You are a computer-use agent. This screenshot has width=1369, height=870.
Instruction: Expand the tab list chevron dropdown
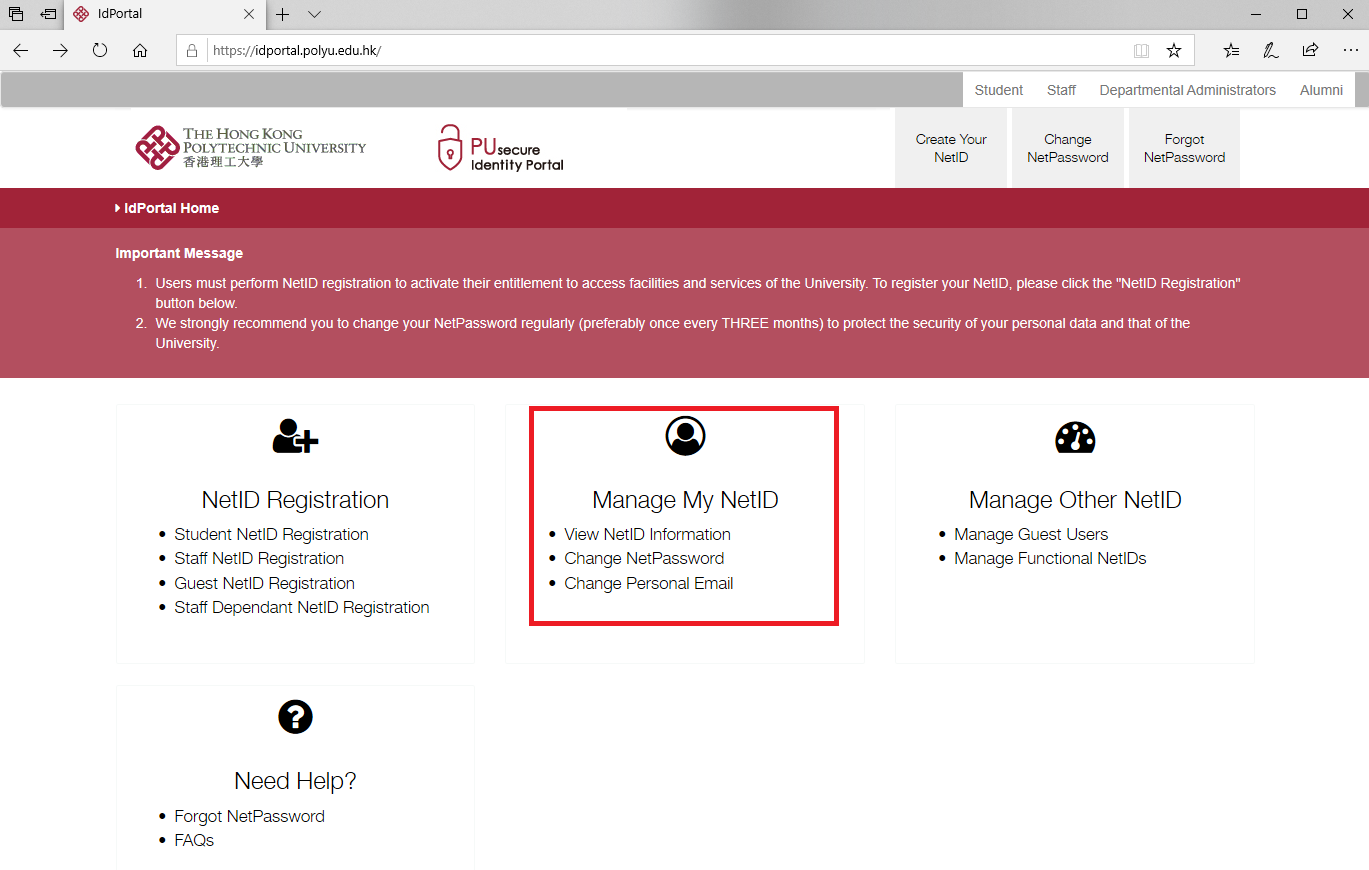click(x=314, y=14)
